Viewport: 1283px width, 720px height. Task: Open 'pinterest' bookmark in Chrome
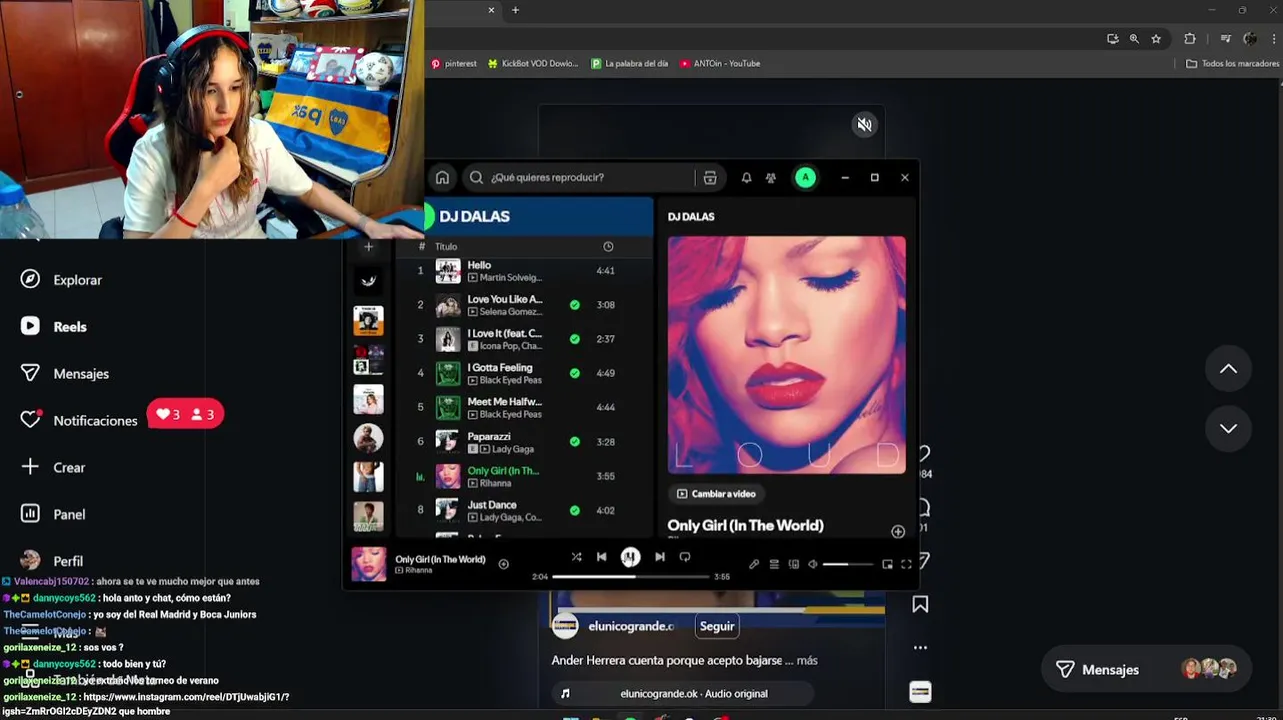454,63
